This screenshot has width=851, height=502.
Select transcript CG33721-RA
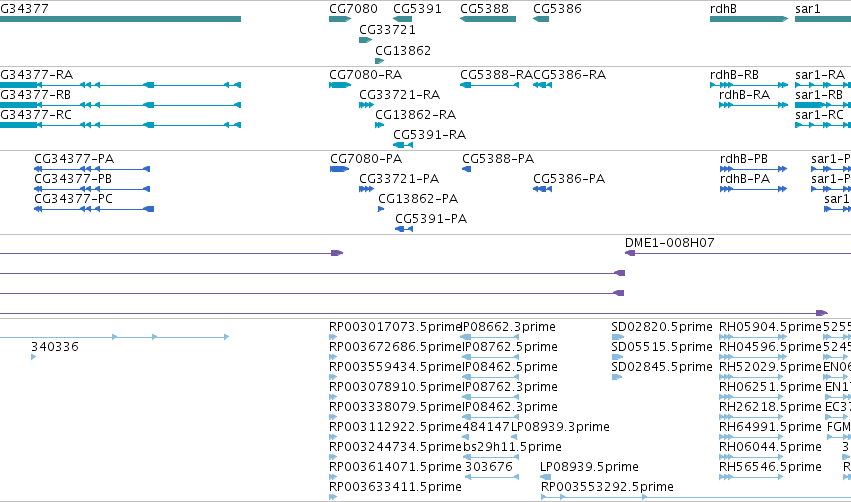tap(366, 105)
